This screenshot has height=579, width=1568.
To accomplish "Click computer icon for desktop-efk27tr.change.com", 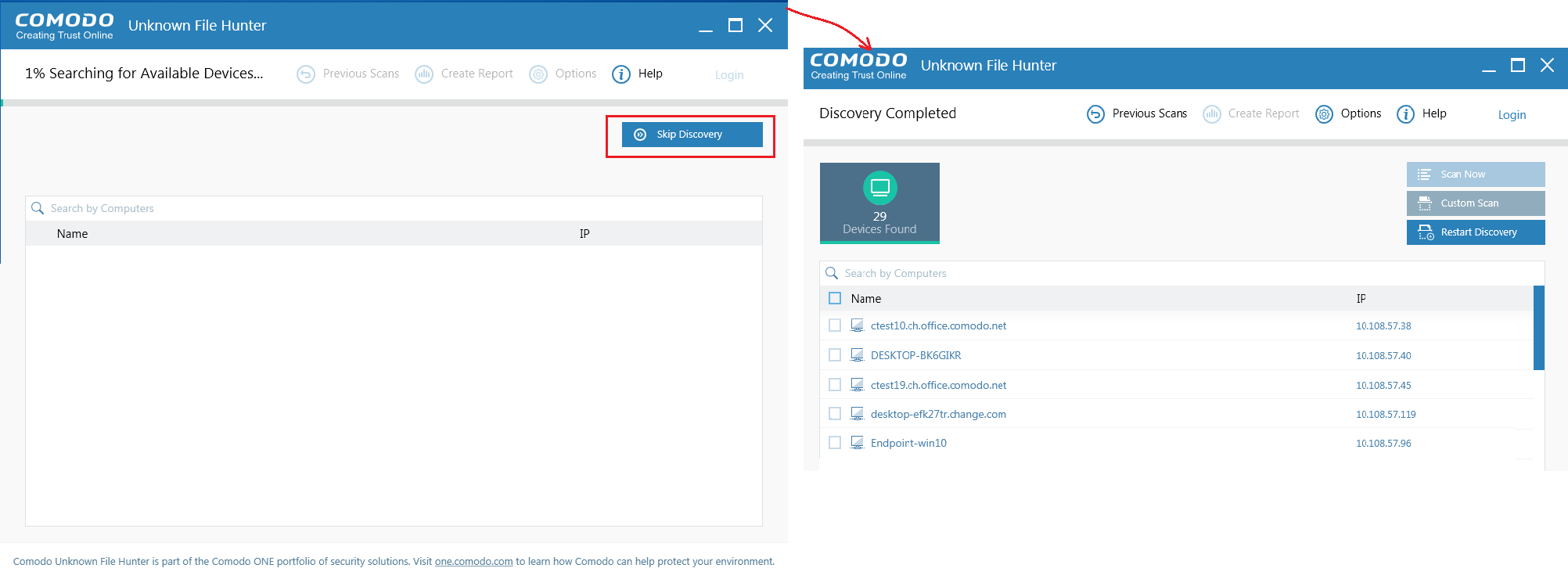I will pyautogui.click(x=858, y=414).
